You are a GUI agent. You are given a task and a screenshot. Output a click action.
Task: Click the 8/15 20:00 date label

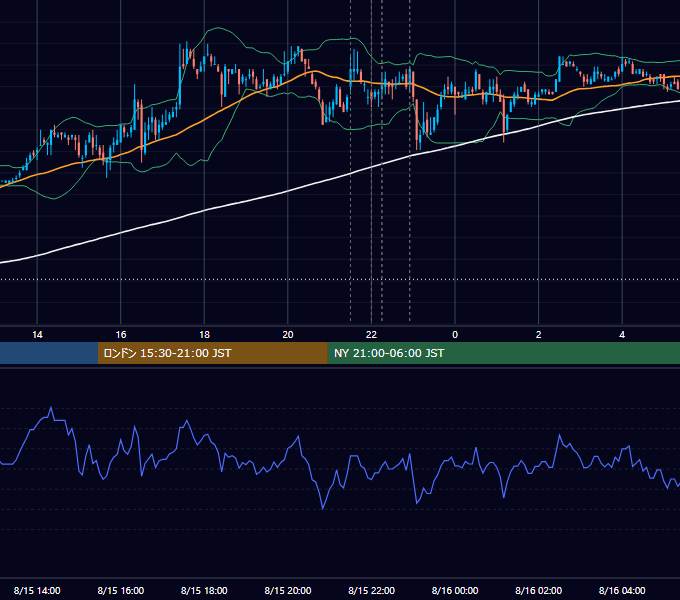(x=288, y=590)
